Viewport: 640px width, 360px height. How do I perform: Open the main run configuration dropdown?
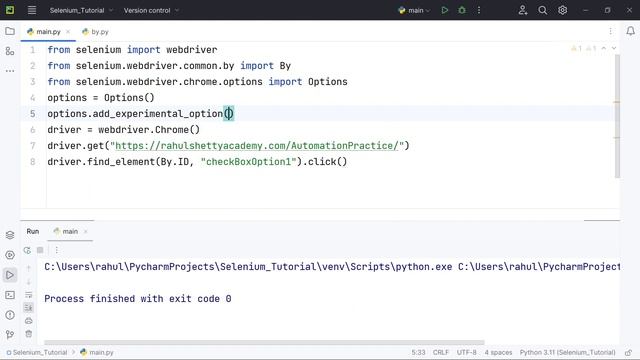tap(414, 11)
